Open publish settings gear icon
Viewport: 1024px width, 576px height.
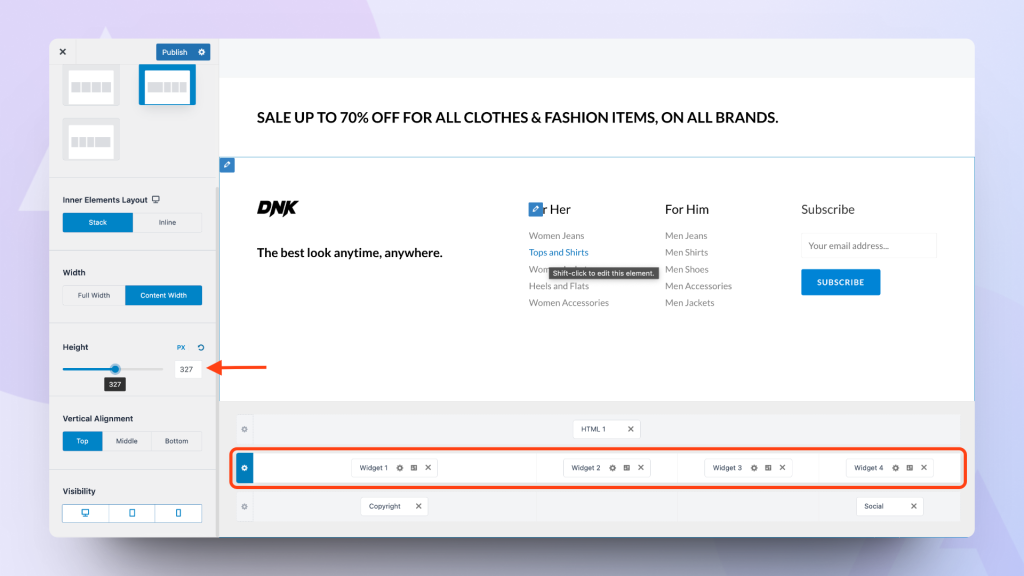(x=202, y=52)
